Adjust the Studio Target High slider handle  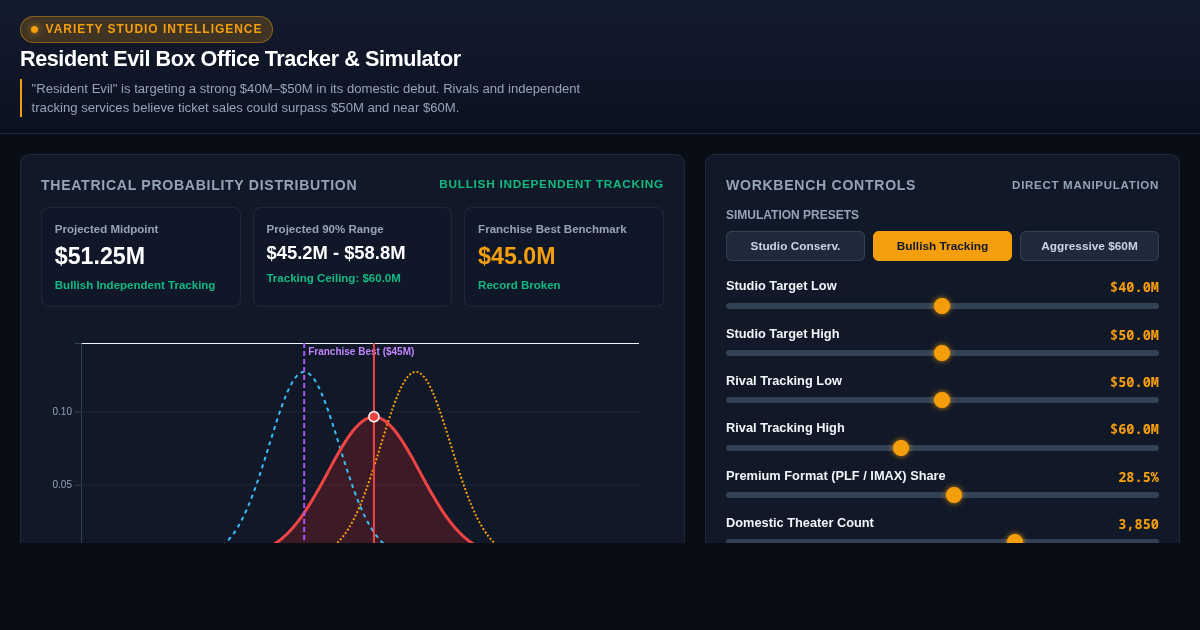(942, 353)
